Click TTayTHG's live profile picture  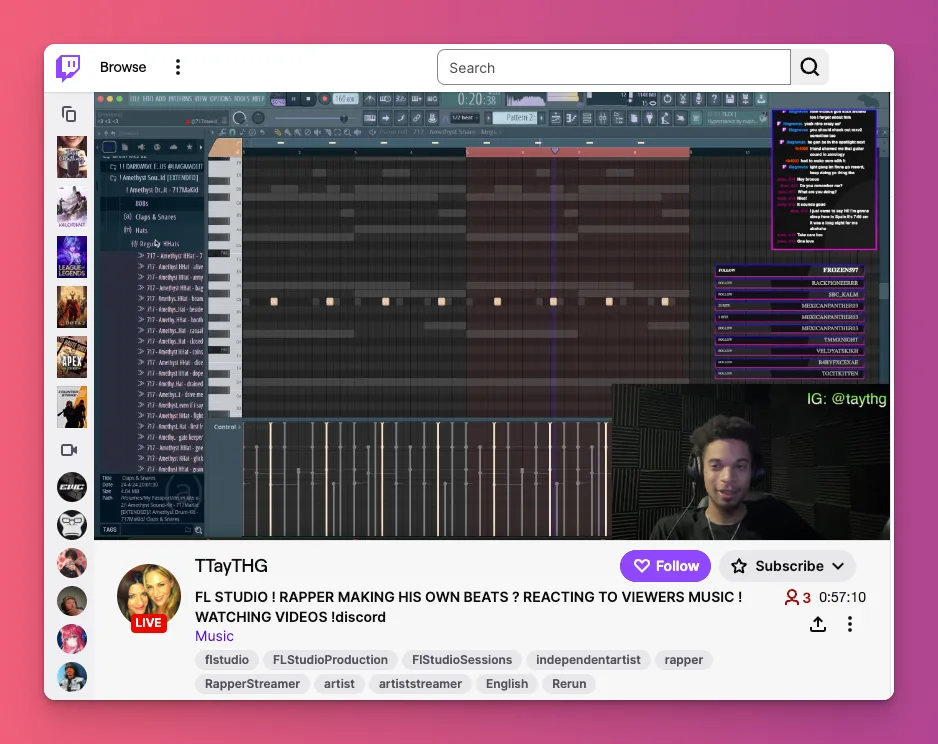(x=149, y=597)
